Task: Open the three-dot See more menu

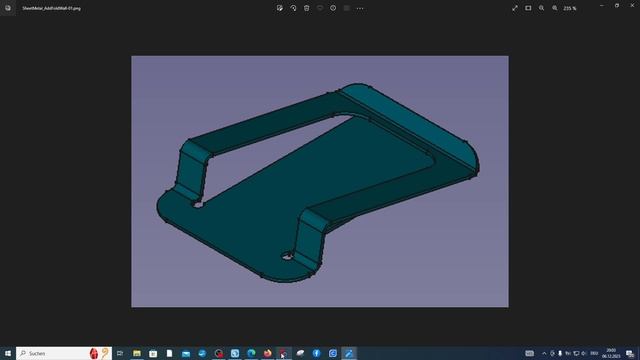Action: 360,8
